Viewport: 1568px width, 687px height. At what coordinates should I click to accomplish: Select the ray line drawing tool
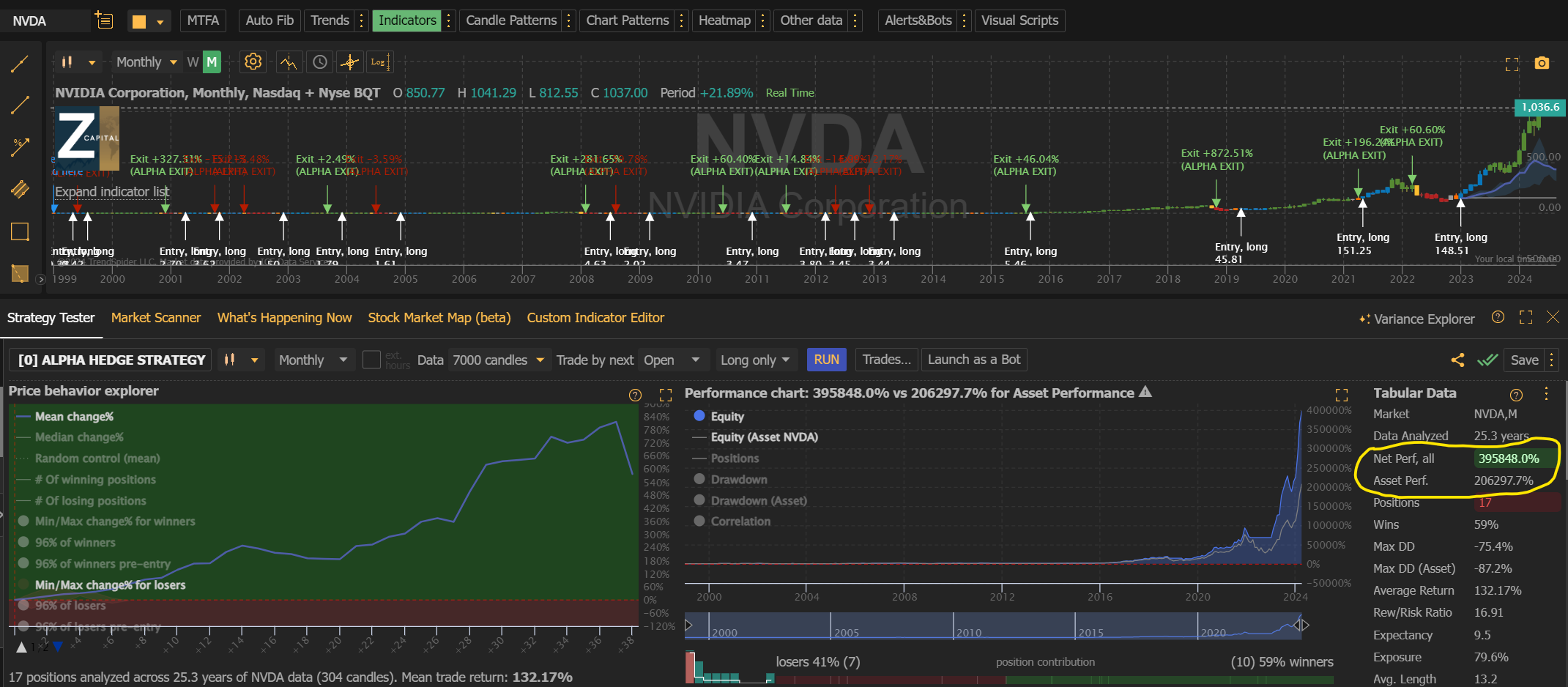tap(20, 105)
